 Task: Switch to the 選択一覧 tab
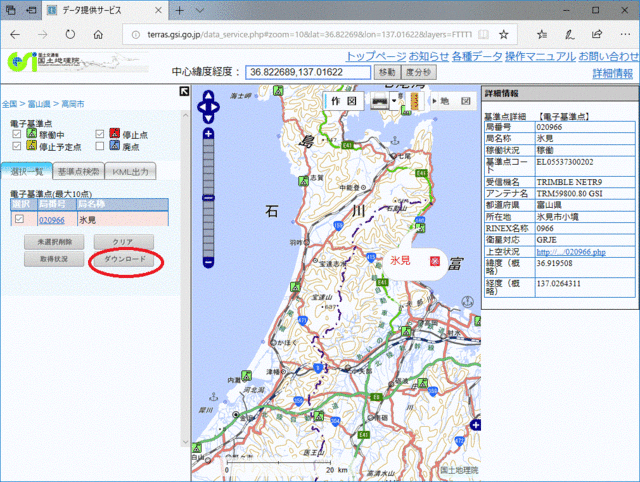27,171
